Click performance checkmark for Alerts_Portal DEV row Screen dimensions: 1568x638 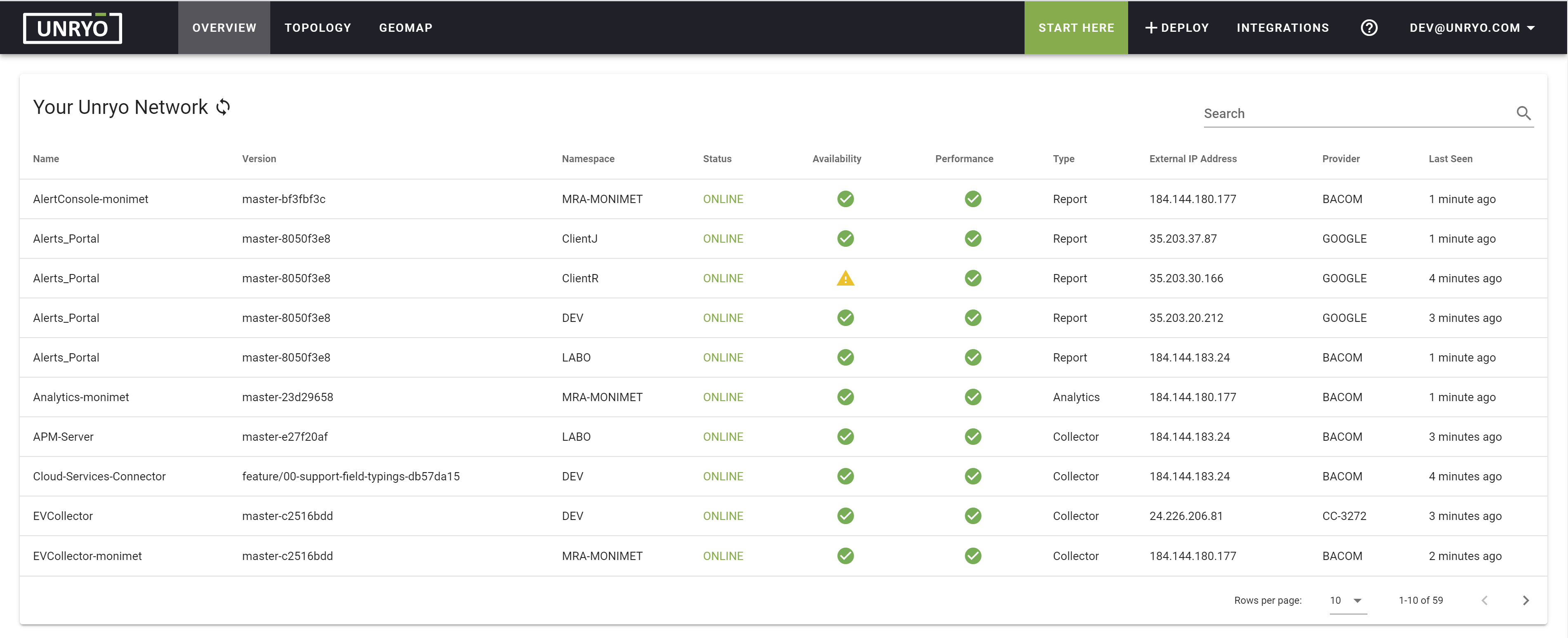pos(973,318)
